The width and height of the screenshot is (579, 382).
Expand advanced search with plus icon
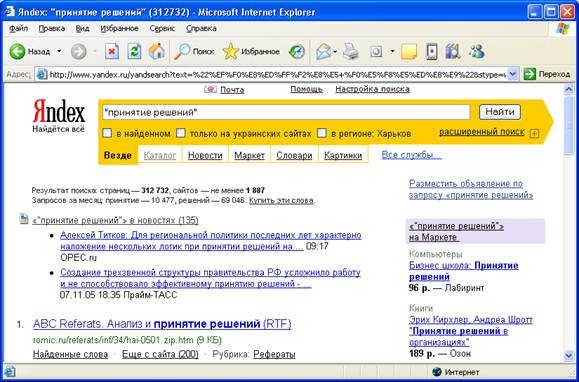coord(534,134)
